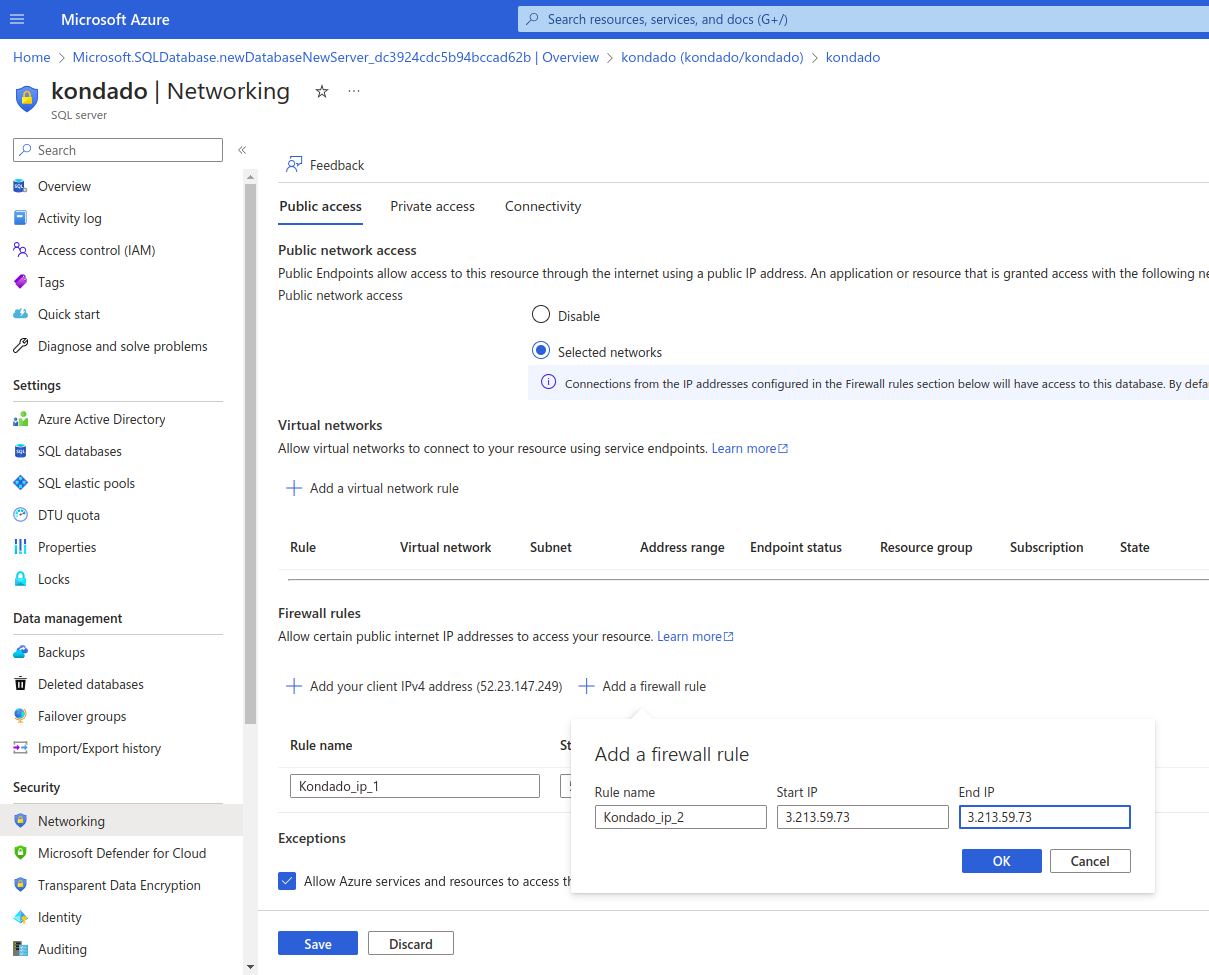Confirm the firewall rule with OK
Screen dimensions: 1209x975
[x=1001, y=861]
